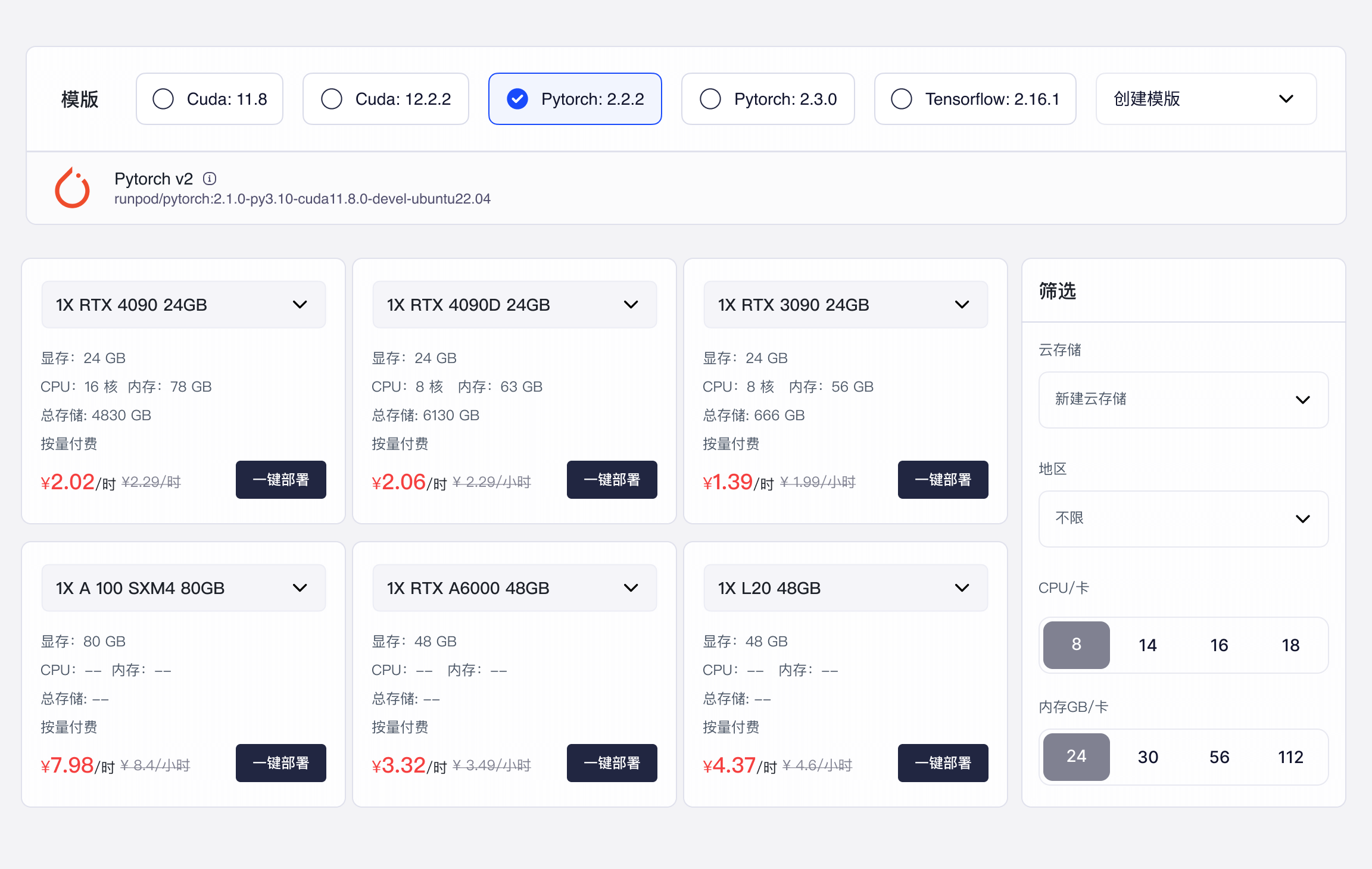This screenshot has width=1372, height=869.
Task: Choose 8 in the CPU/卡 filter
Action: pos(1077,645)
